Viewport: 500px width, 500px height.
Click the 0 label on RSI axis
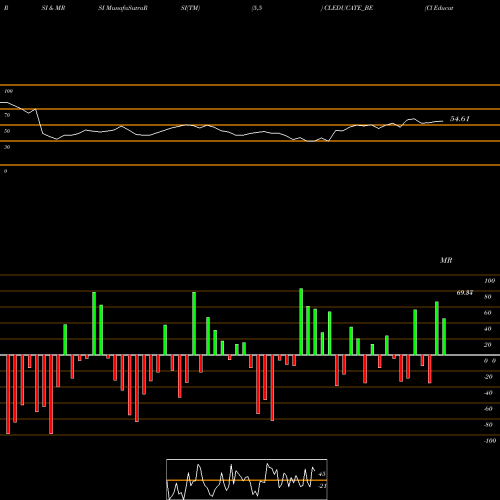[x=5, y=171]
